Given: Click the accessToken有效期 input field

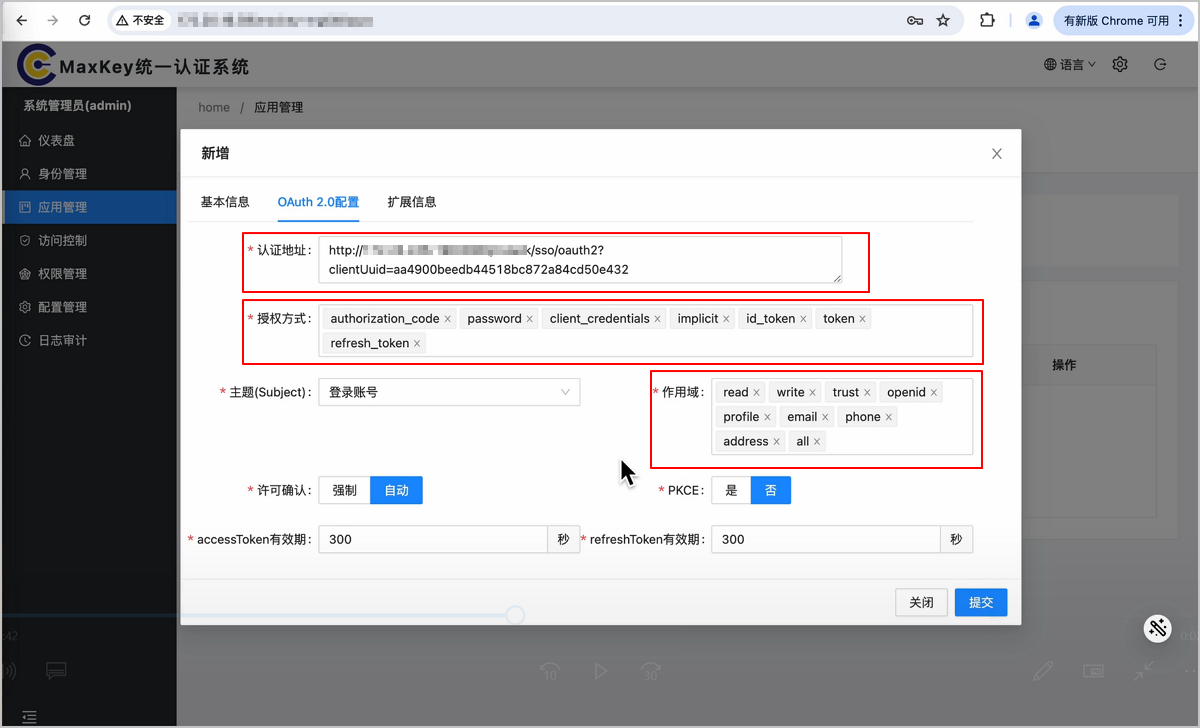Looking at the screenshot, I should pos(433,539).
